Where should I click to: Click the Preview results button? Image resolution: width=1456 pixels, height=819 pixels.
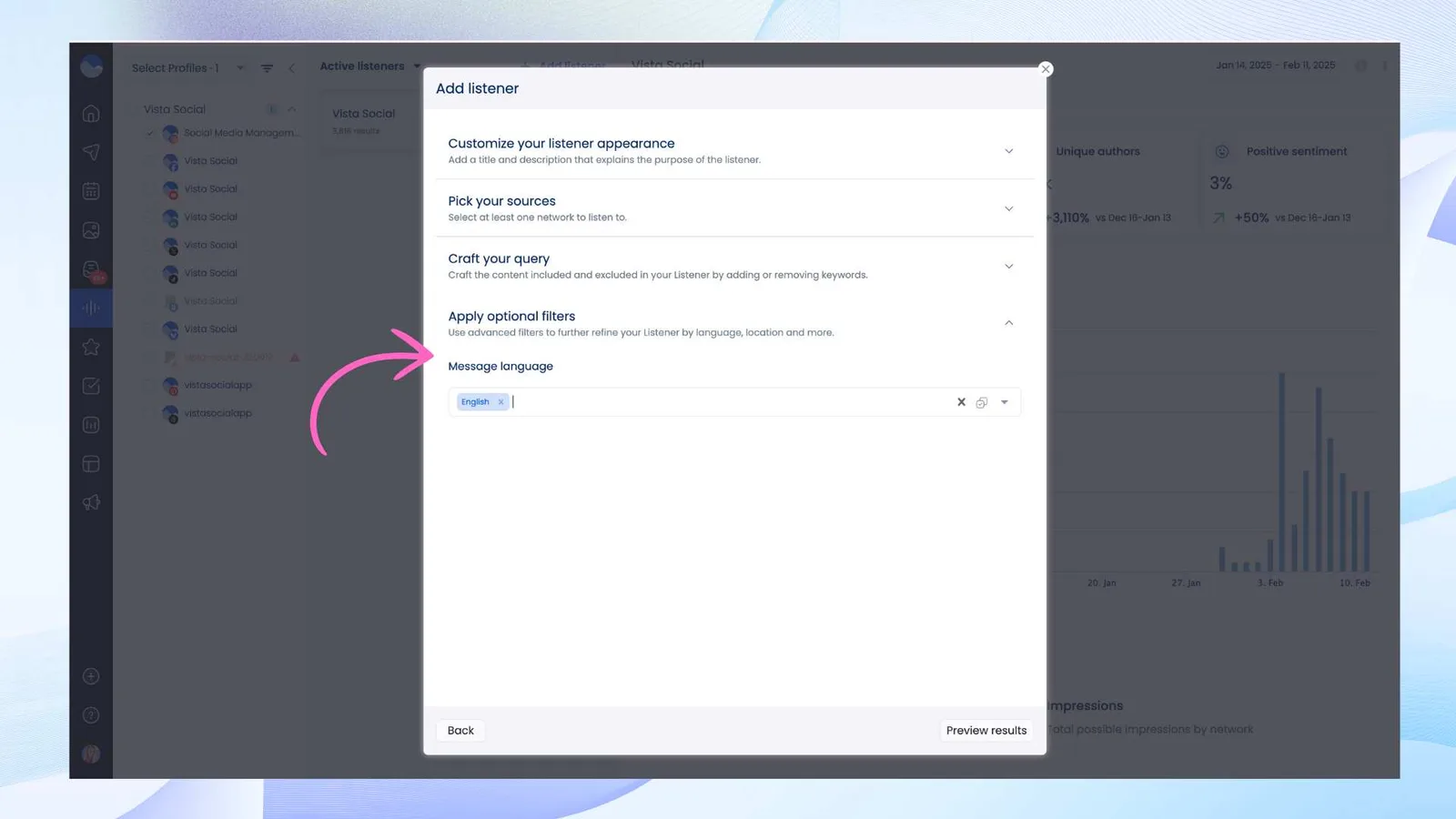click(x=986, y=730)
